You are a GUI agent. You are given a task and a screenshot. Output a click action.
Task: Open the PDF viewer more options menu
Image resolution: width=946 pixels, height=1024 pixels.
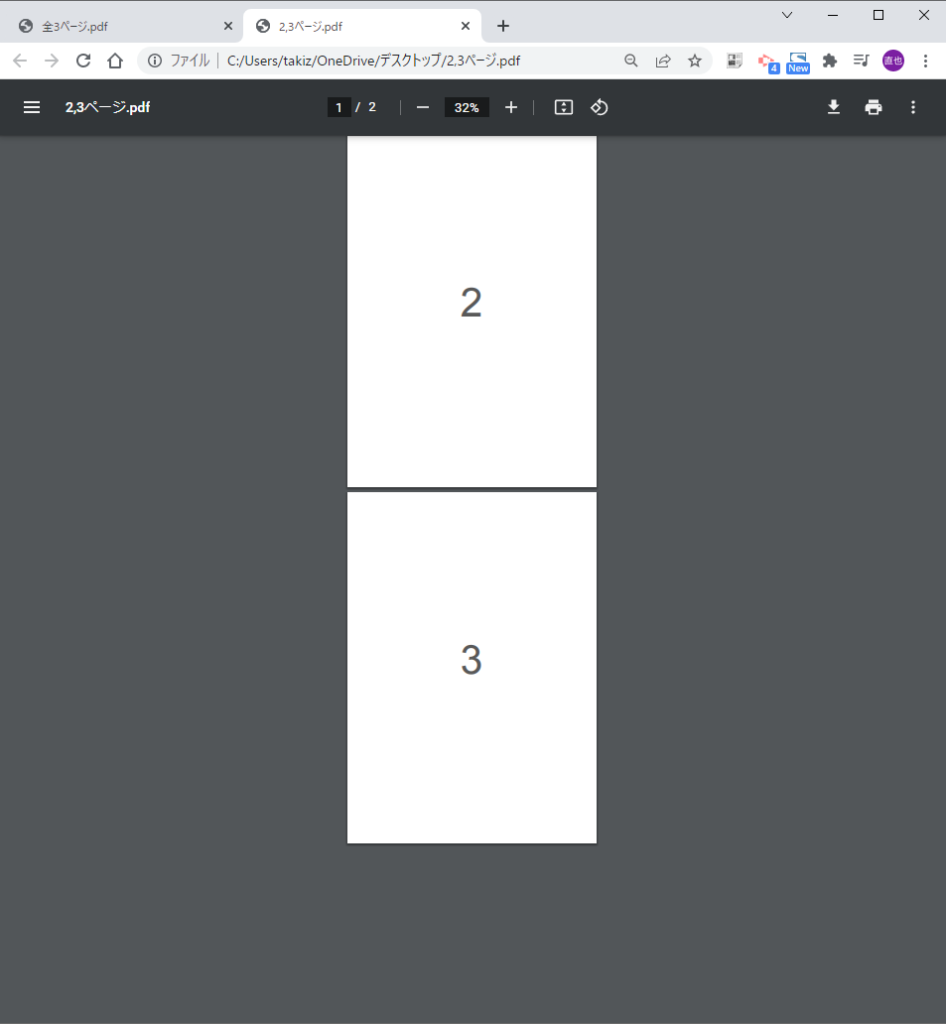[x=913, y=107]
